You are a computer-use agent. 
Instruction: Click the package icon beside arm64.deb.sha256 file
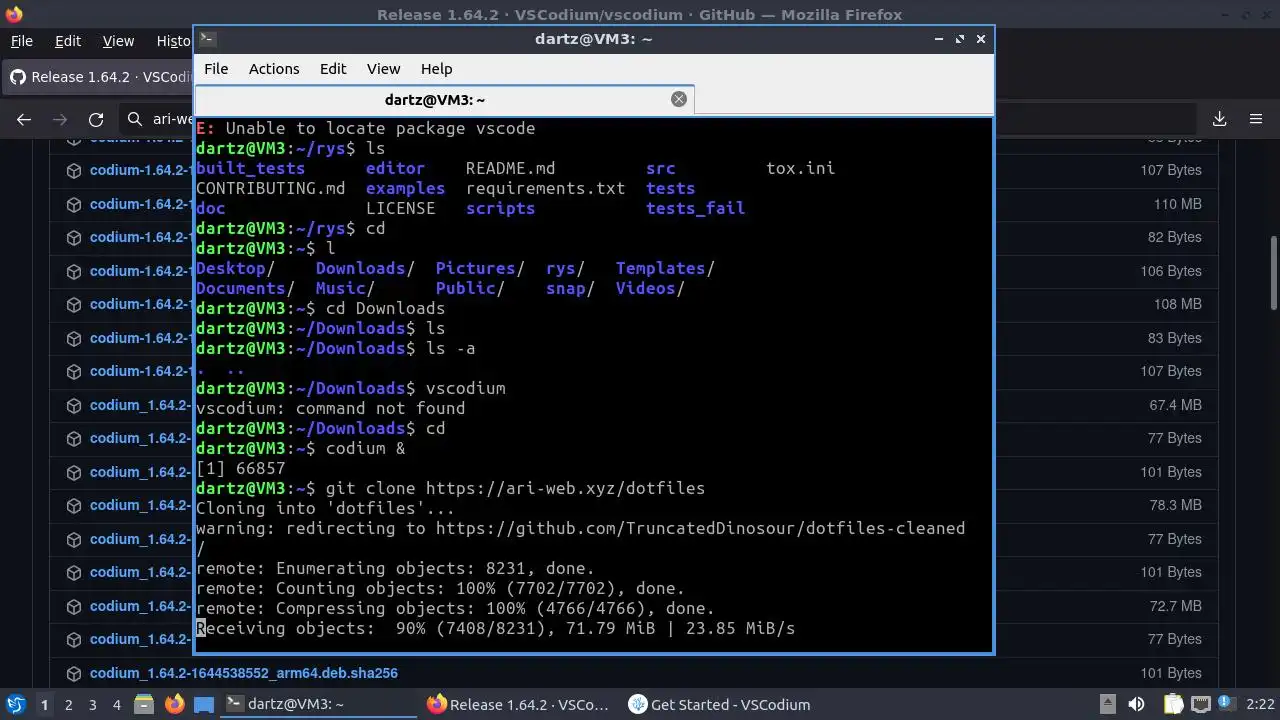pos(73,673)
